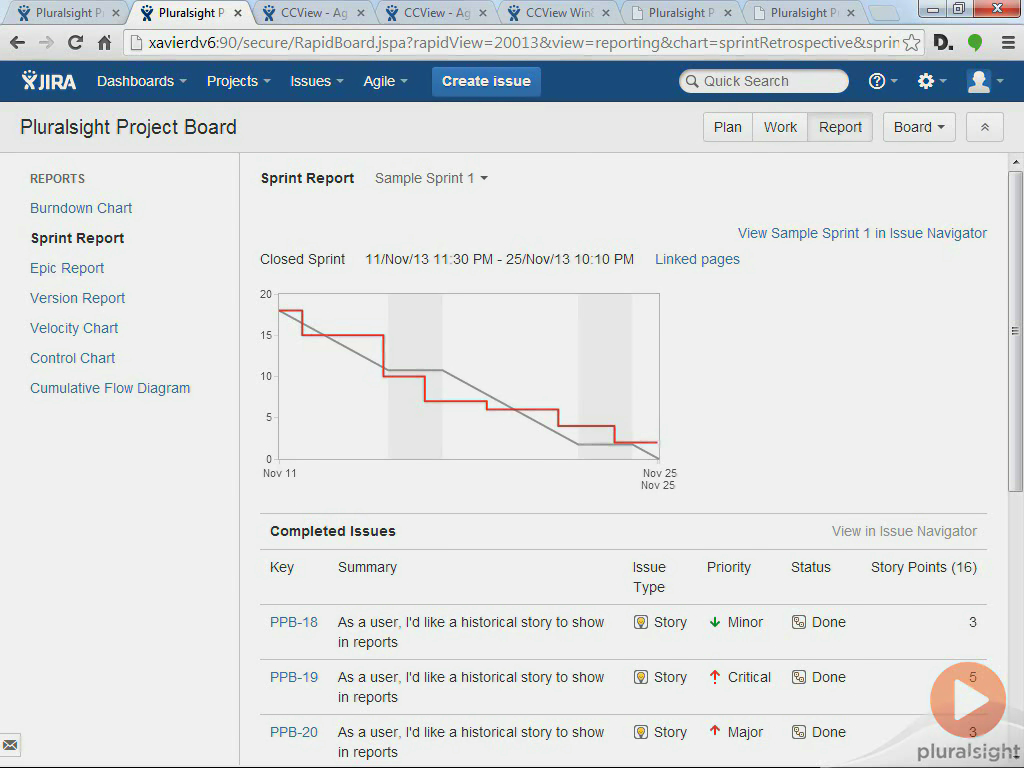Click the Story Points (16) column header
The image size is (1024, 768).
(923, 568)
